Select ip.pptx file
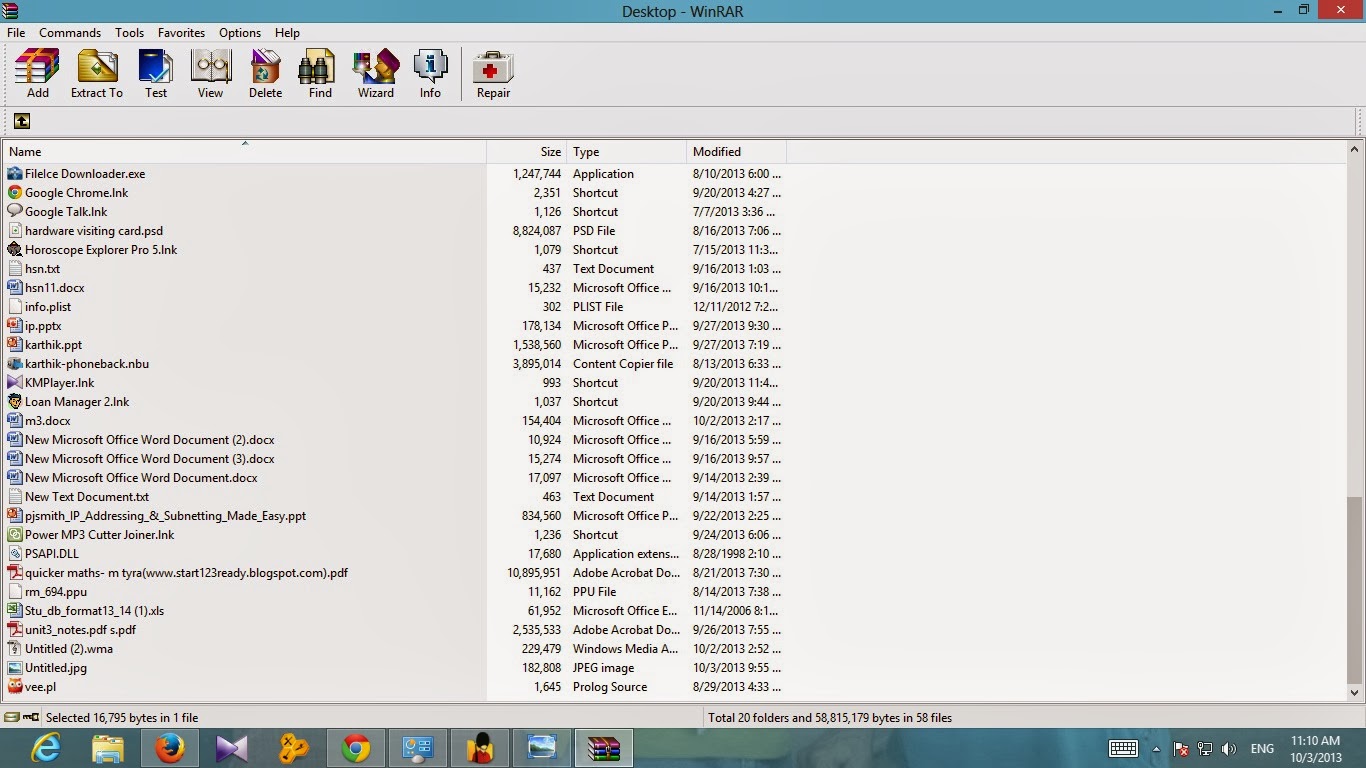Viewport: 1366px width, 768px height. [43, 326]
